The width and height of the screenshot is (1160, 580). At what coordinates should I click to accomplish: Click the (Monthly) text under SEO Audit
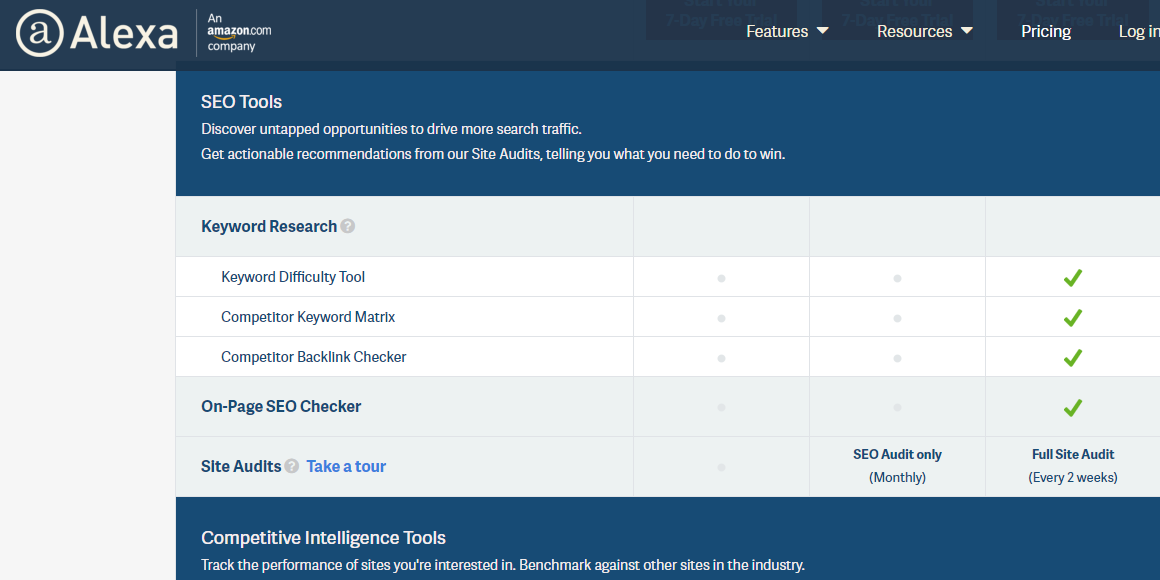pyautogui.click(x=897, y=478)
